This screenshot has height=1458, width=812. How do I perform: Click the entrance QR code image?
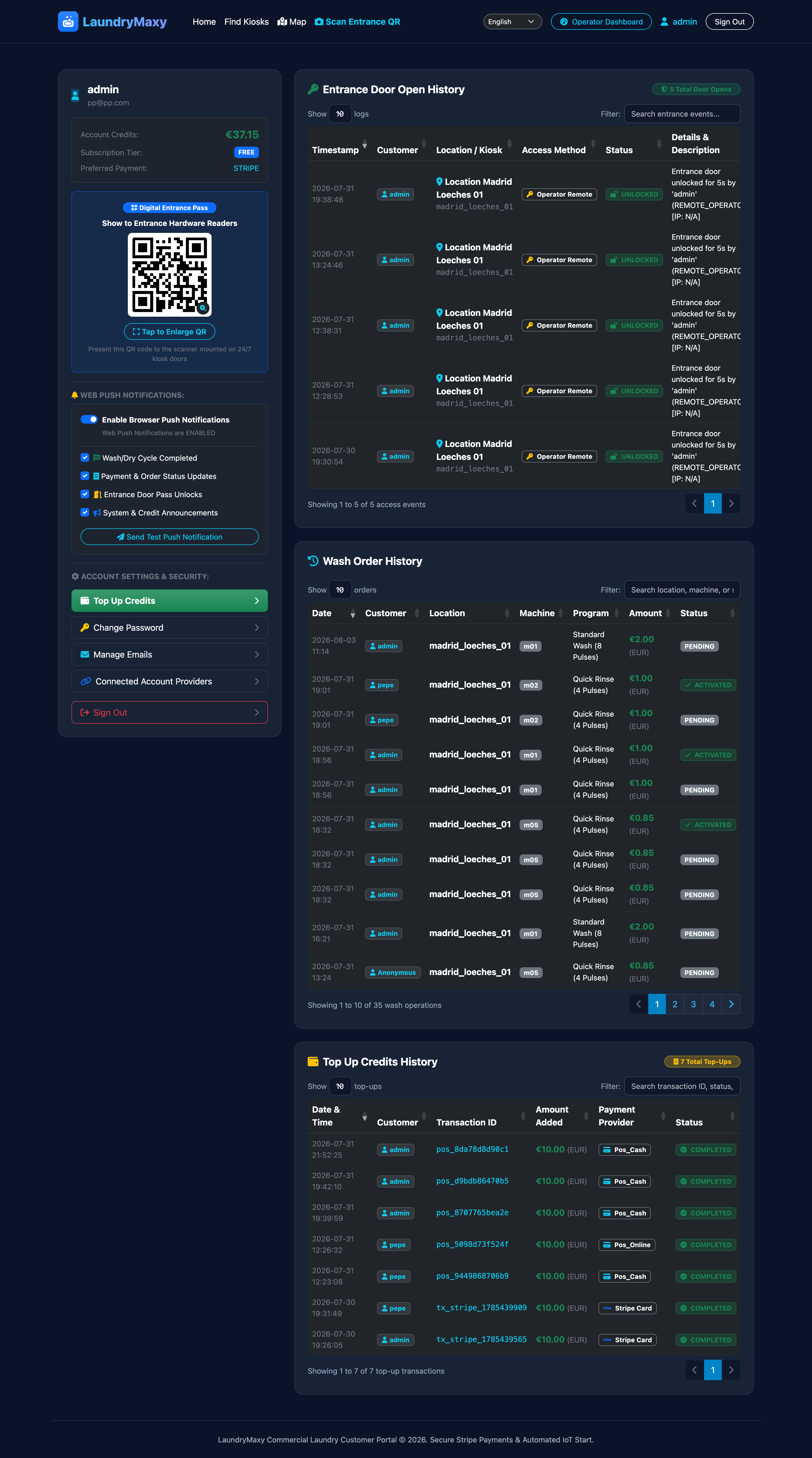[170, 275]
